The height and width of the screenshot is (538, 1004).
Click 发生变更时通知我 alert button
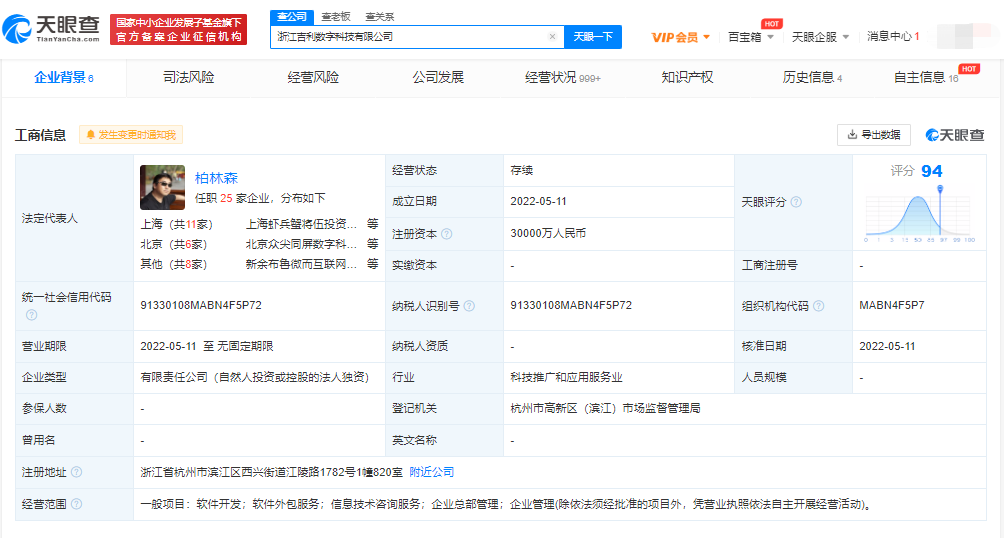tap(131, 134)
